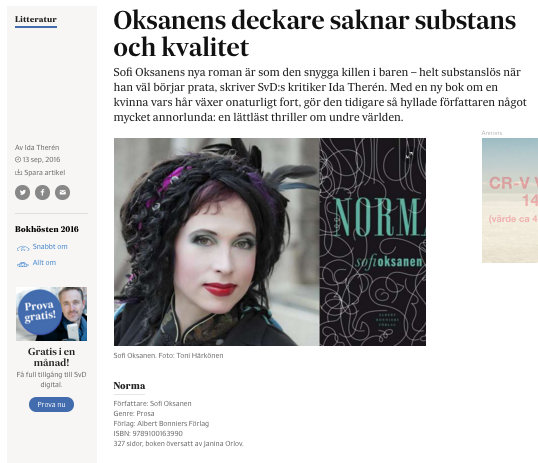This screenshot has height=463, width=538.
Task: Click the Norma book cover image
Action: (x=373, y=242)
